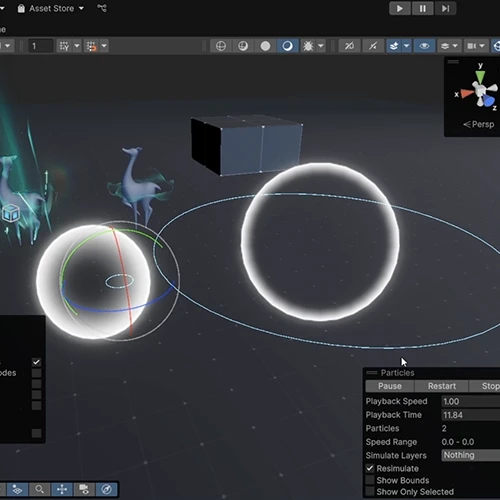The height and width of the screenshot is (500, 500).
Task: Open the snap increment dropdown arrow
Action: click(104, 46)
